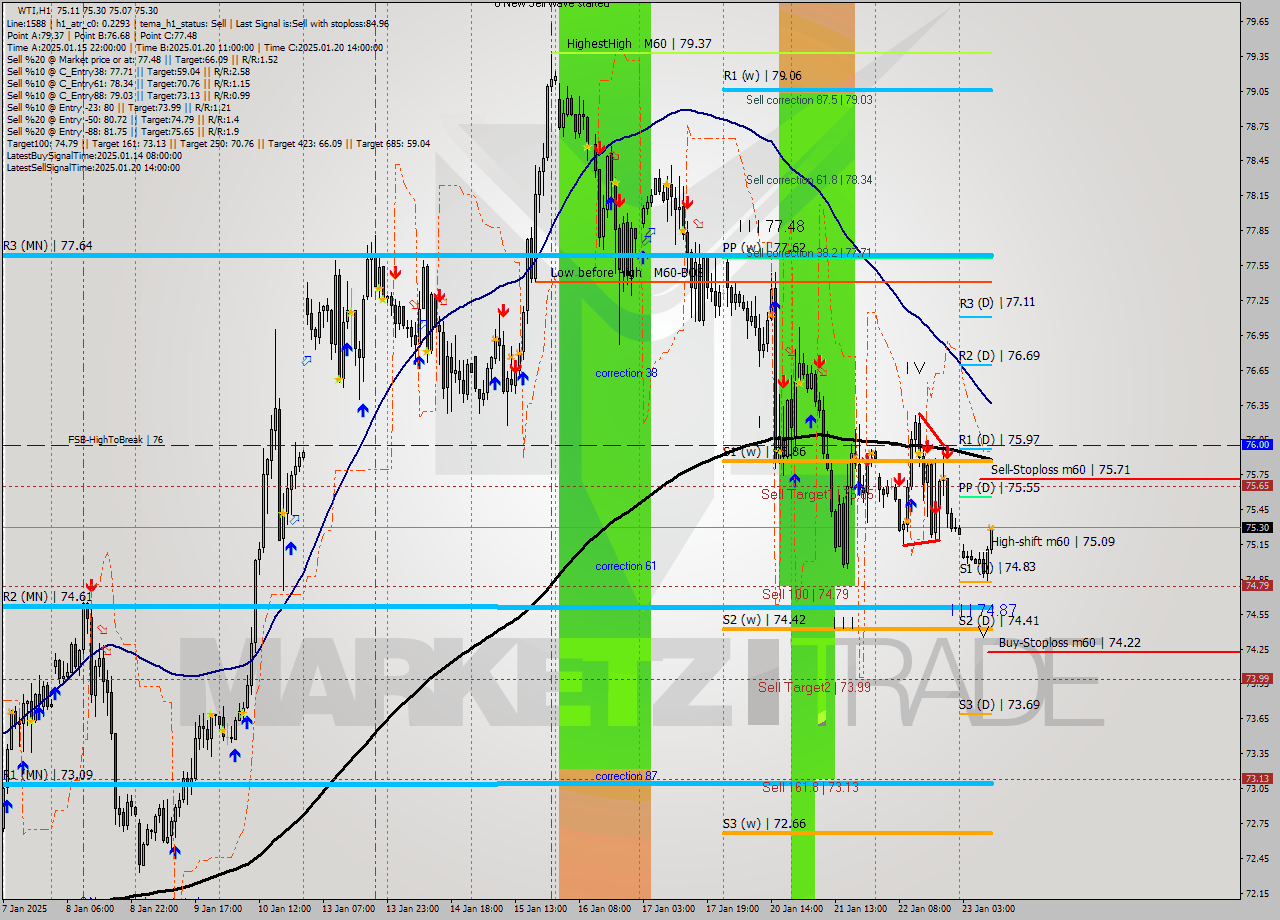Click the R2 (MN) | 74.61 monthly level label
This screenshot has height=920, width=1280.
(48, 596)
